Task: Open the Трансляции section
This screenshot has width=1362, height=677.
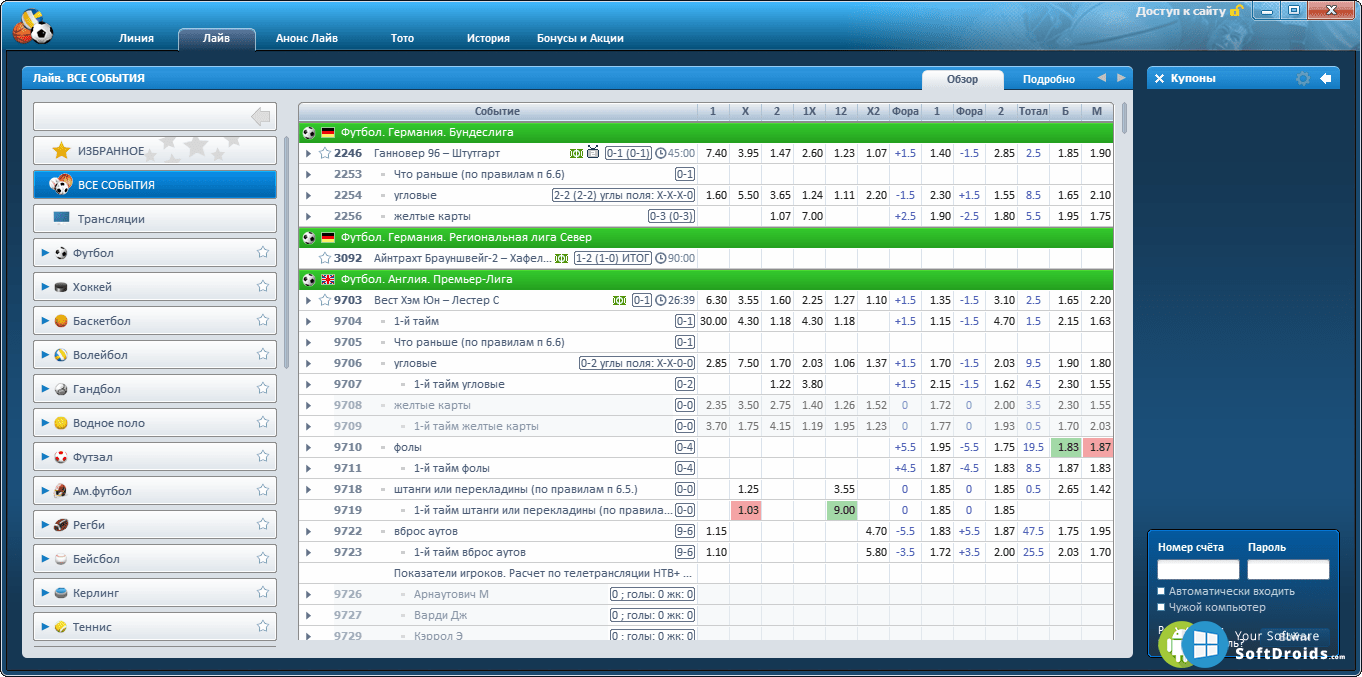Action: pyautogui.click(x=154, y=219)
